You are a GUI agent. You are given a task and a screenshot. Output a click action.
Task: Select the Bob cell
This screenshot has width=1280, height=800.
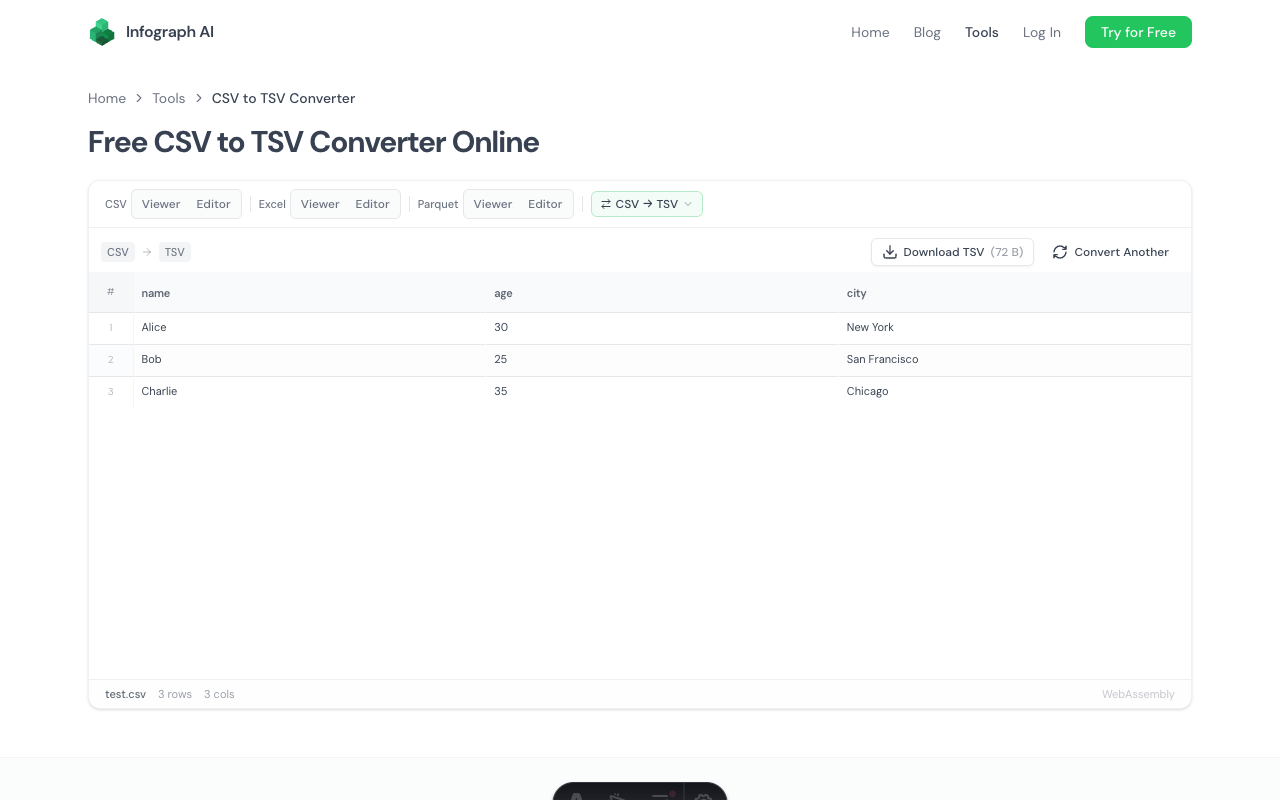click(x=309, y=359)
